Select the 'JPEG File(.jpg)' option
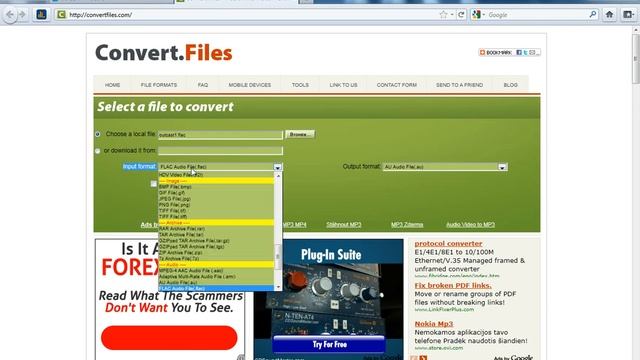640x360 pixels. coord(216,199)
